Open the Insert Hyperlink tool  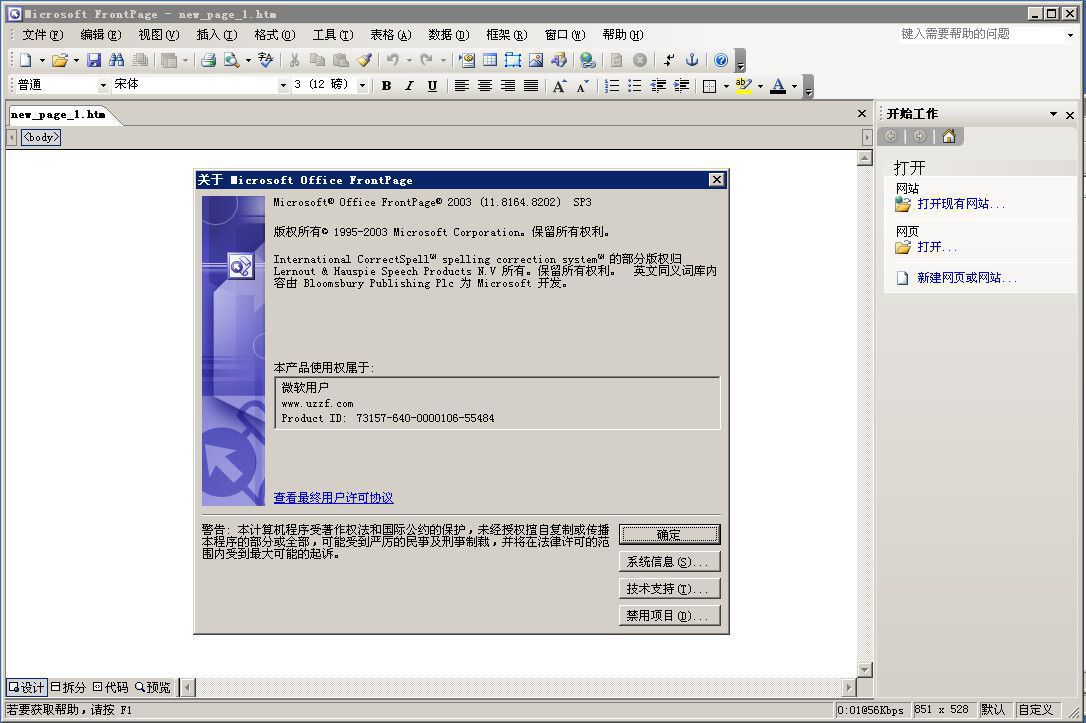587,60
